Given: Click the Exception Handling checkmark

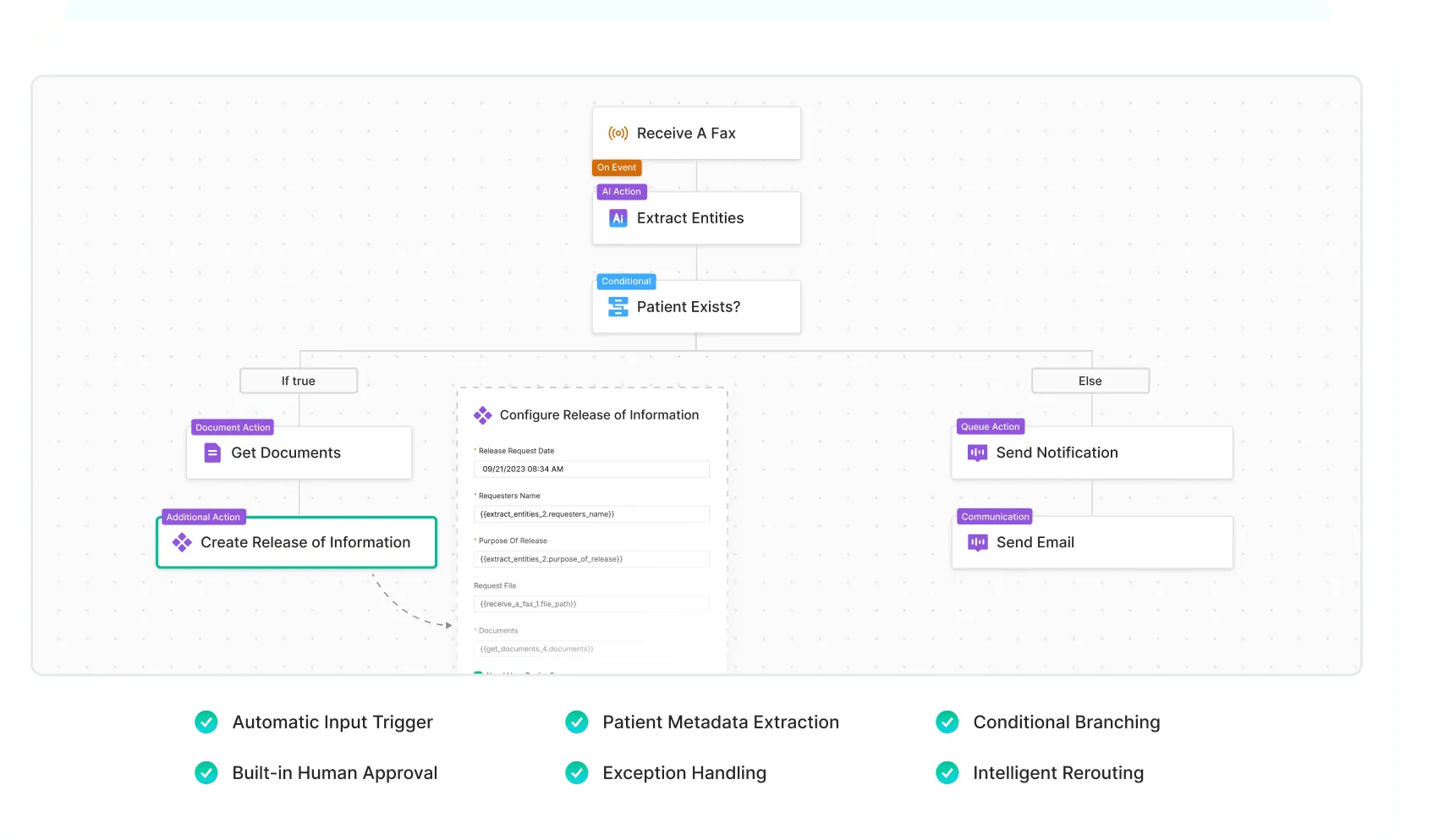Looking at the screenshot, I should tap(577, 773).
